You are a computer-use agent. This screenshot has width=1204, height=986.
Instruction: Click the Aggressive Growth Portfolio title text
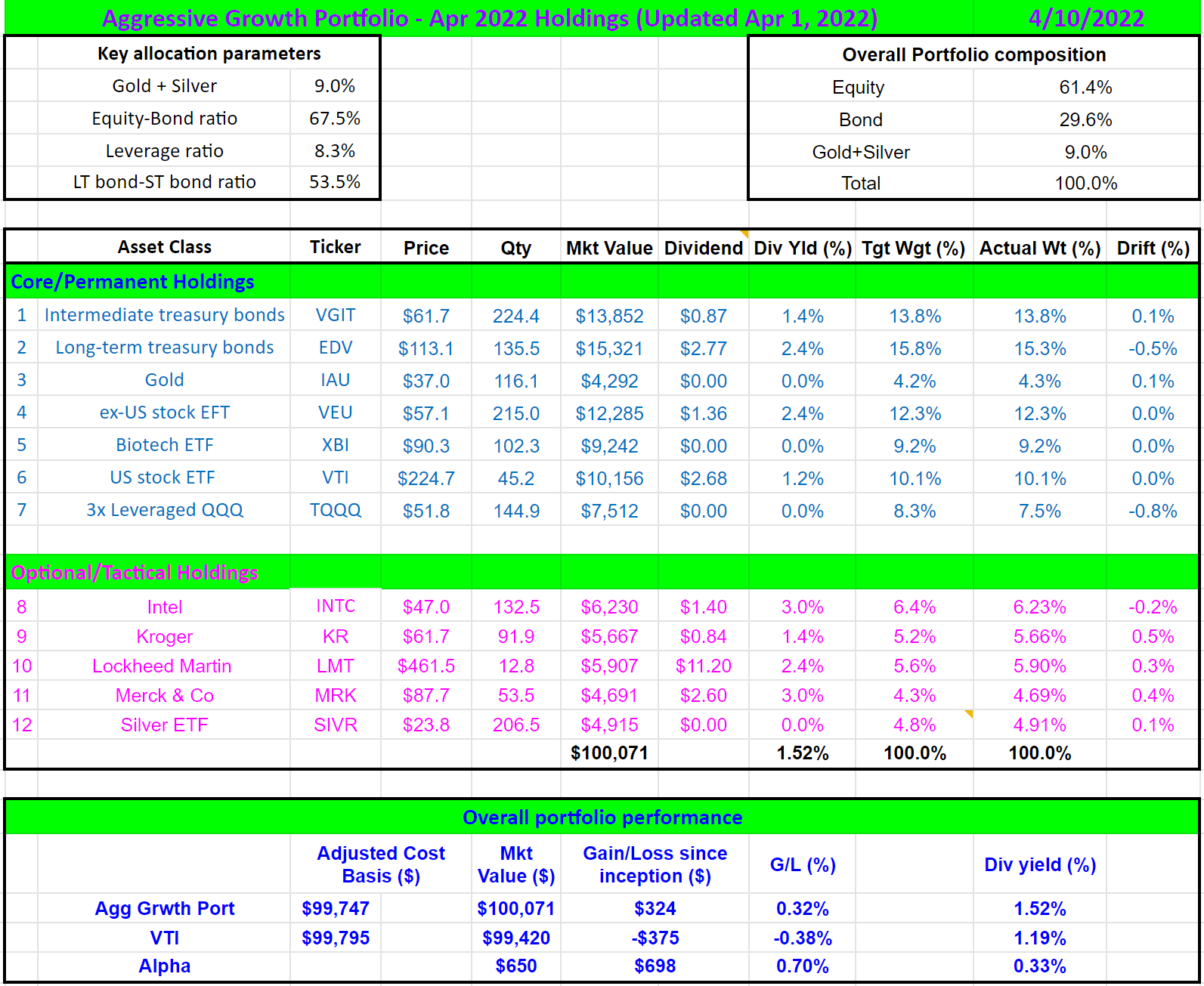point(490,18)
